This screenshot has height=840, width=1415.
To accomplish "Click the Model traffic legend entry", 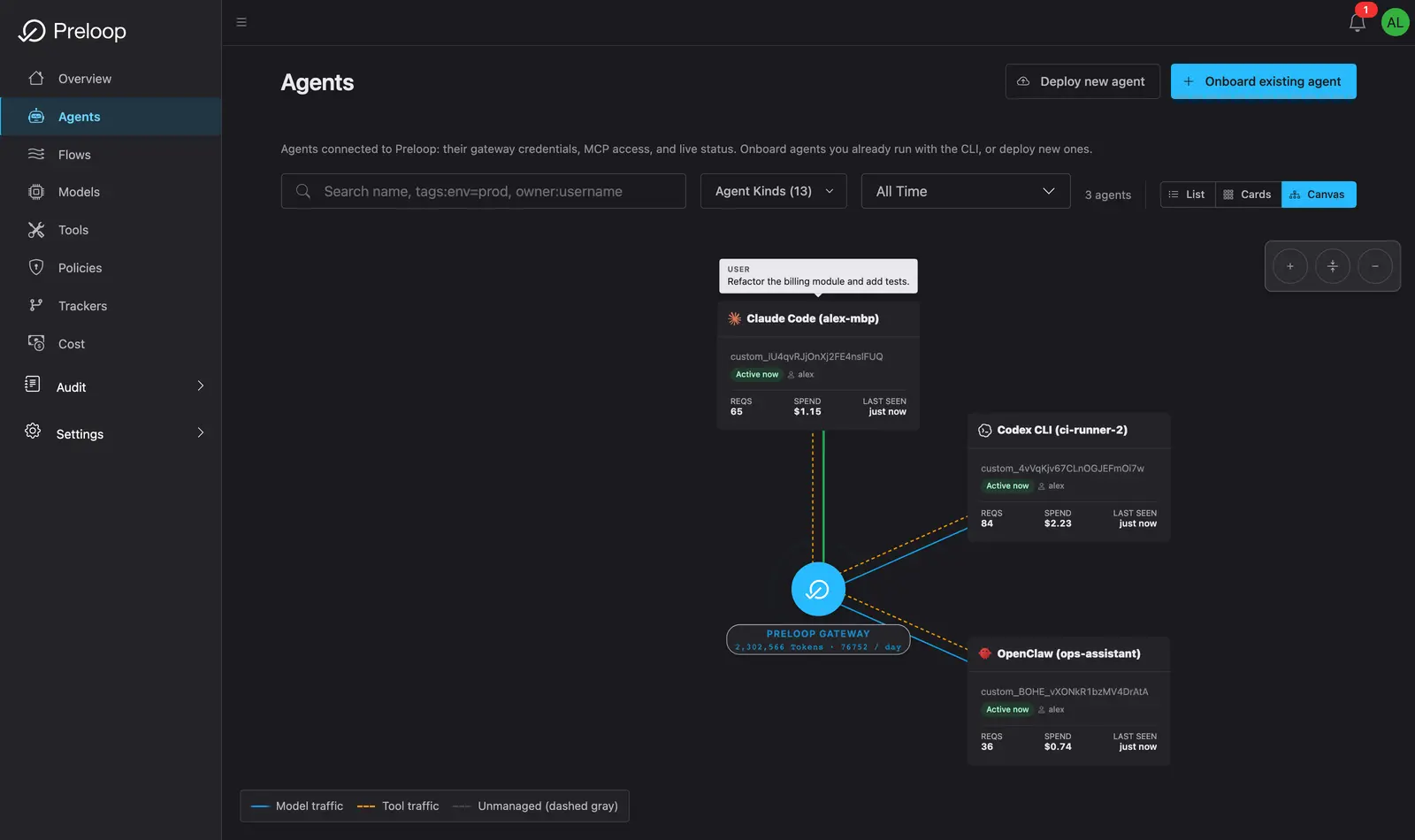I will (297, 806).
